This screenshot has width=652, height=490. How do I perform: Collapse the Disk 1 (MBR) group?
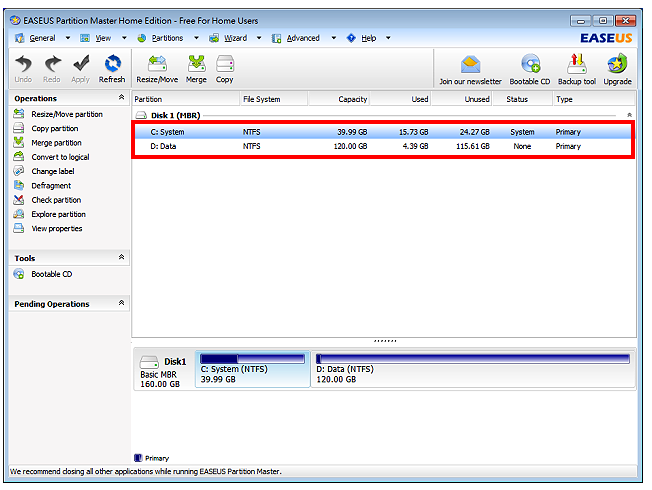click(x=630, y=115)
